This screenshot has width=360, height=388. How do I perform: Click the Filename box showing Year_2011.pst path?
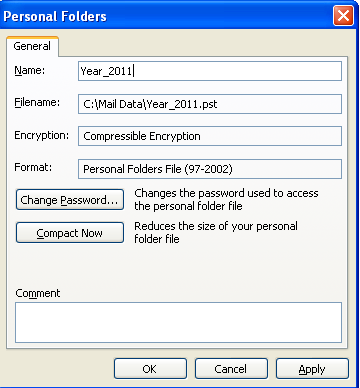point(210,104)
